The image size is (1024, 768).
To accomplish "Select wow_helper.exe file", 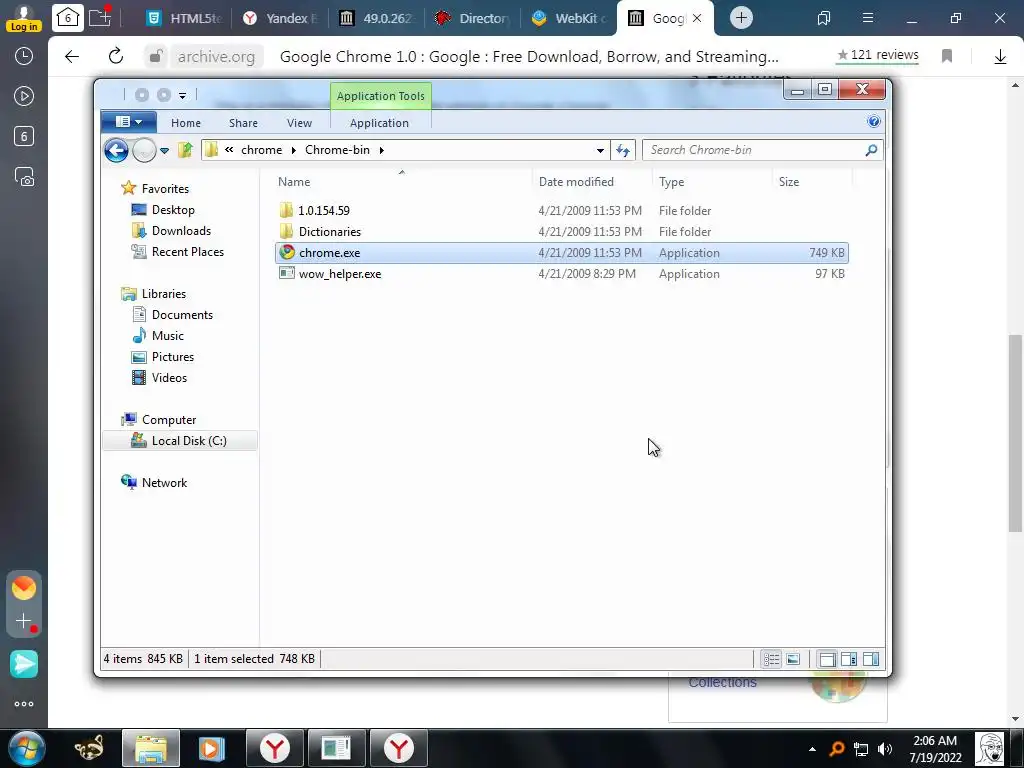I will [x=562, y=274].
